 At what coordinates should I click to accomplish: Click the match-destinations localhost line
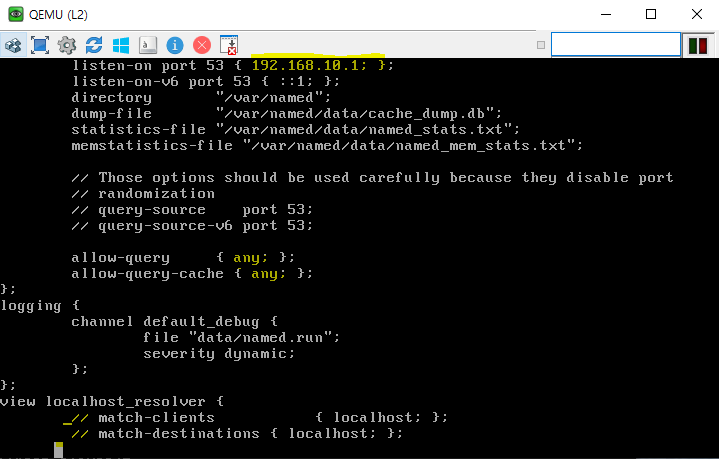[237, 433]
